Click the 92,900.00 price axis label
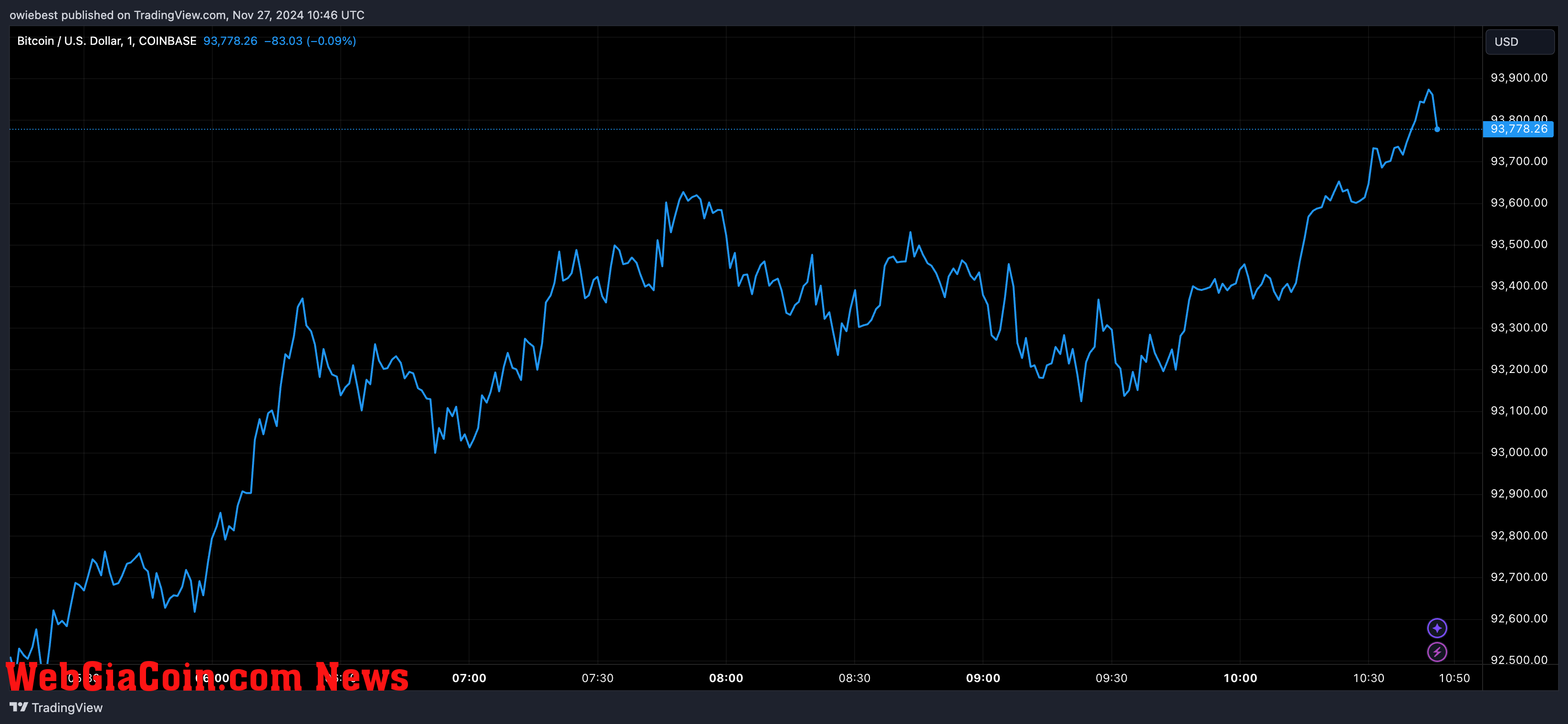Screen dimensions: 1568x724 coord(1519,494)
